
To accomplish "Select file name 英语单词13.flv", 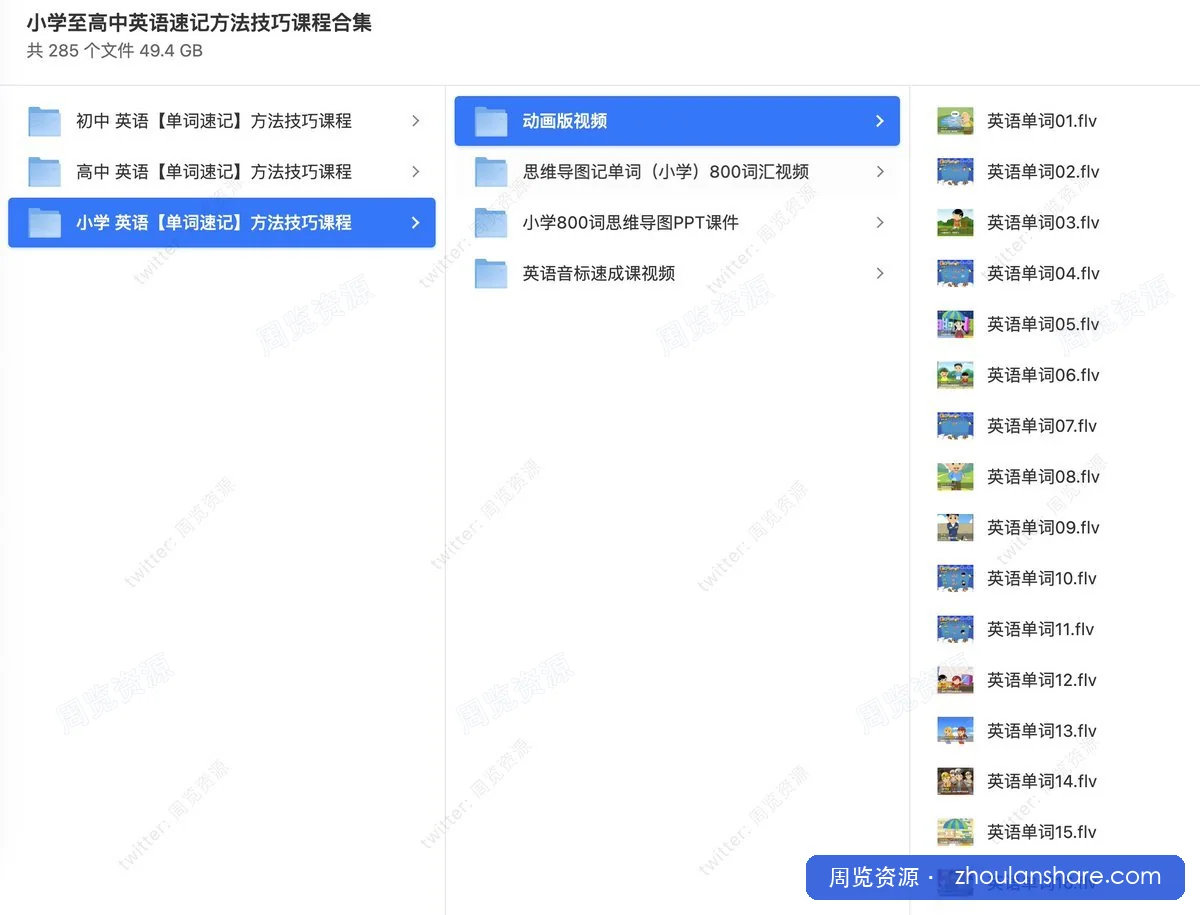I will tap(1042, 731).
